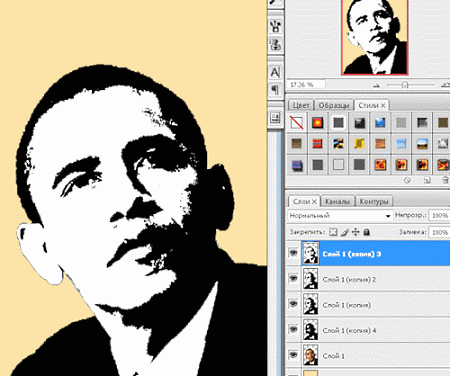Select layer name Слой 1 (копия) 2
Viewport: 450px width, 376px height.
click(349, 279)
